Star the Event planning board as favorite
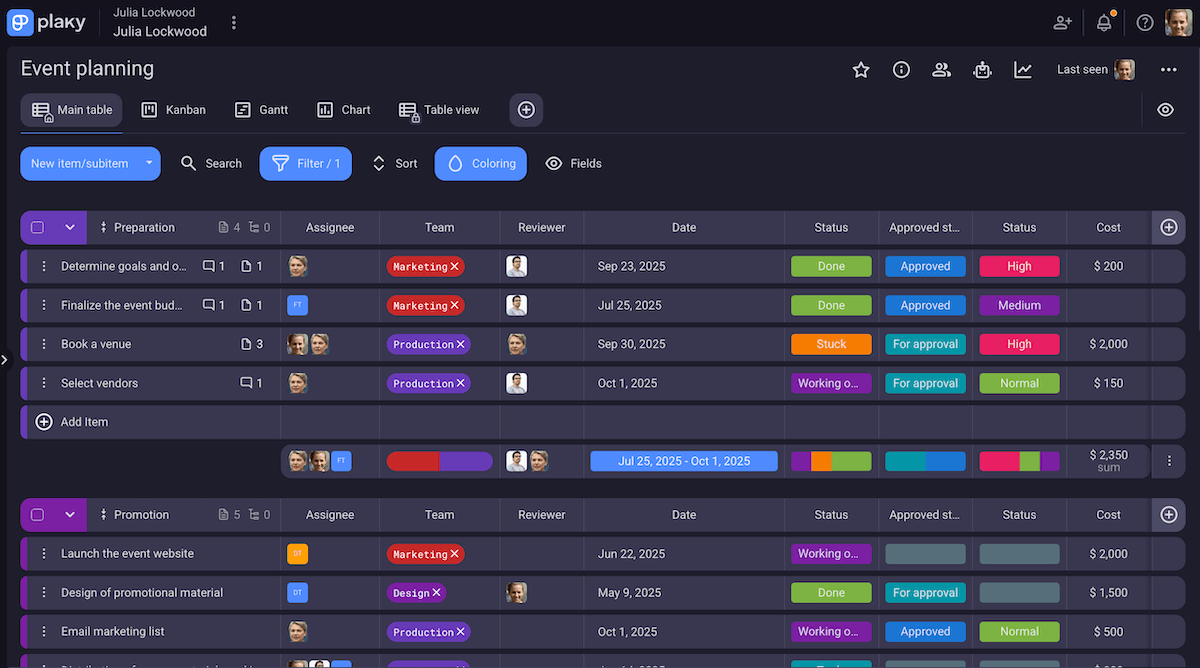 tap(860, 69)
